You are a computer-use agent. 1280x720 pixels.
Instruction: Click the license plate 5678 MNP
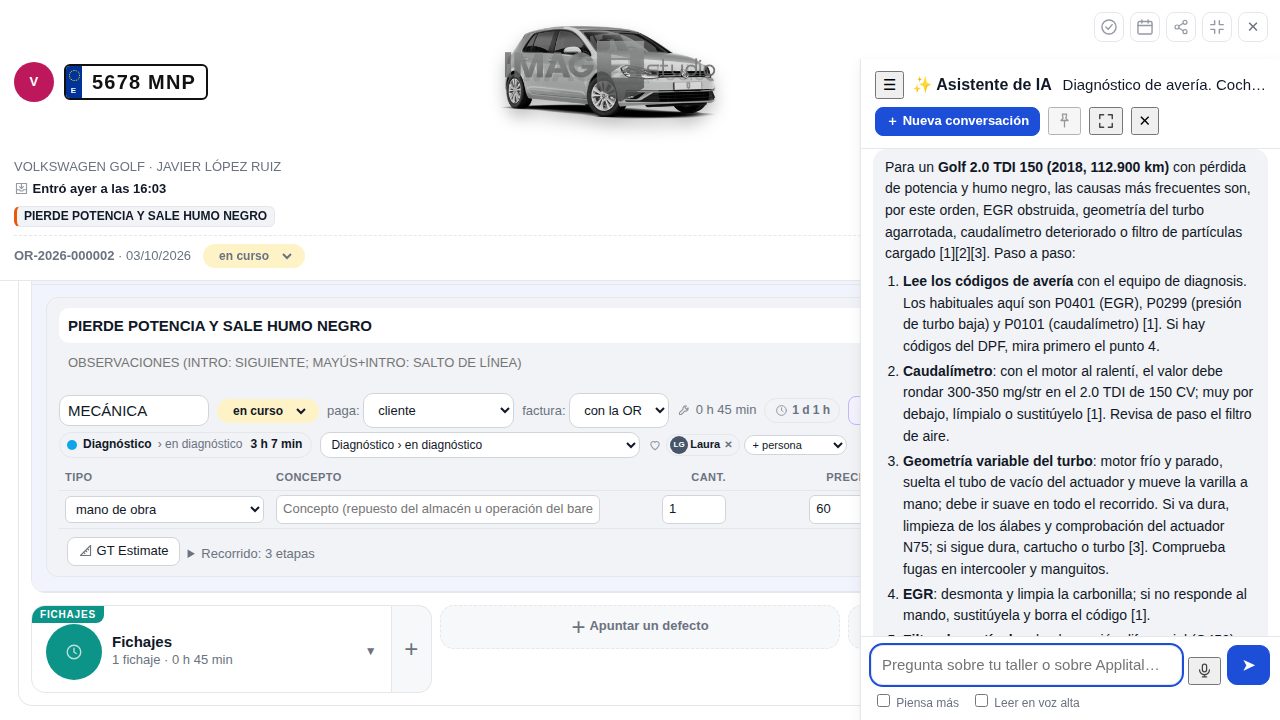click(x=136, y=82)
